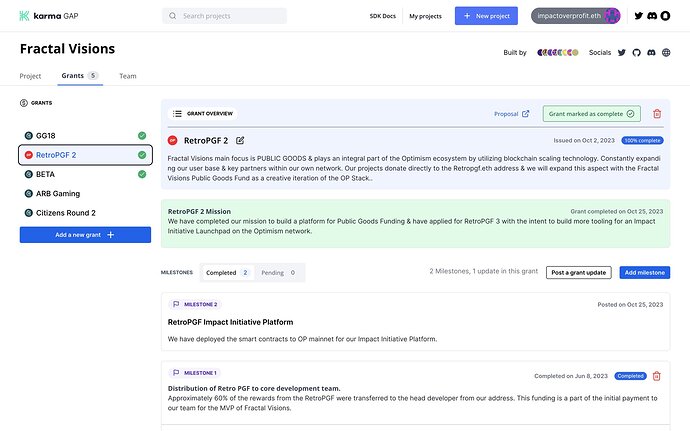Click the Built by team avatars

558,53
